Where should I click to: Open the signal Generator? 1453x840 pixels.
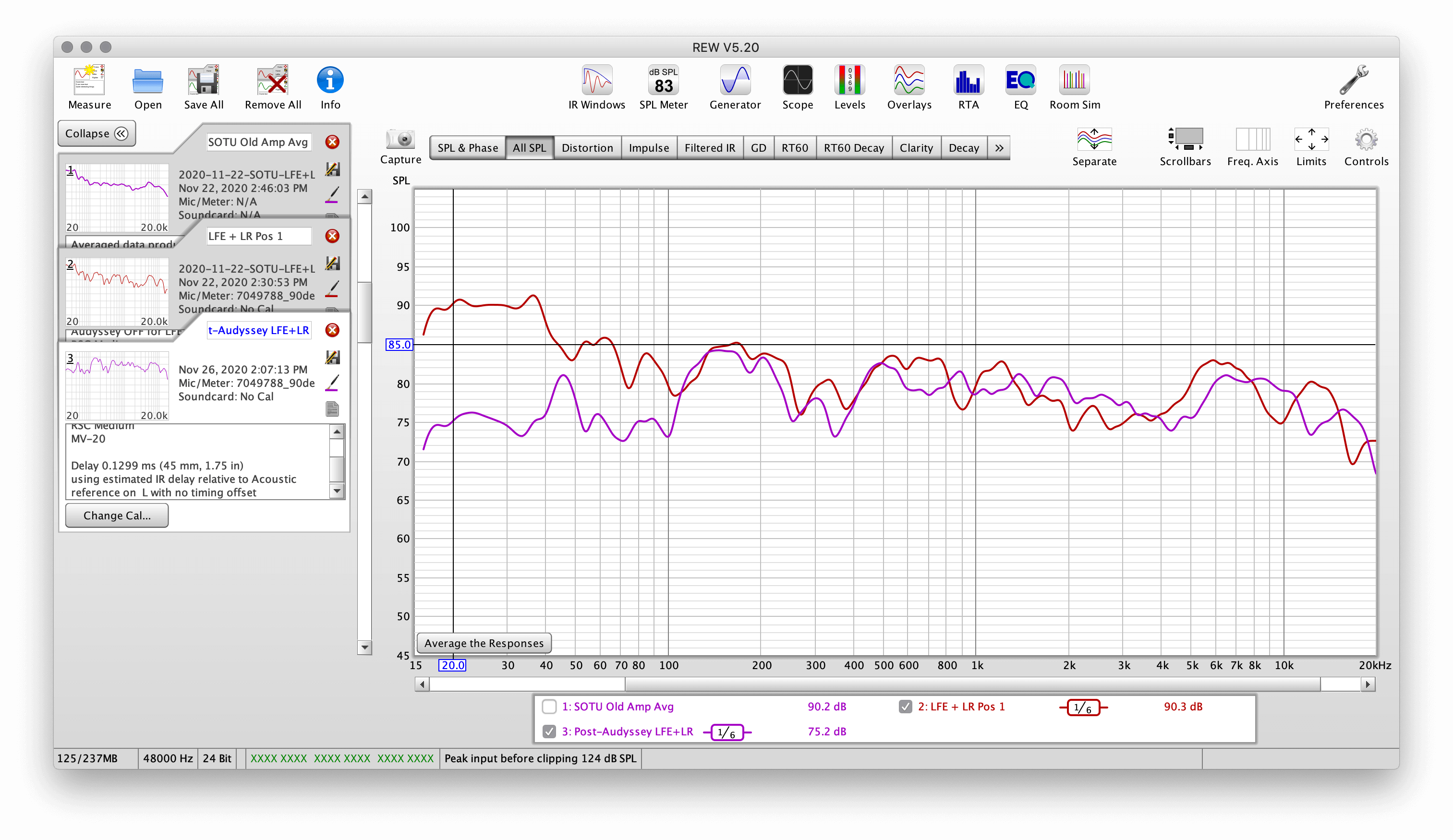(735, 80)
